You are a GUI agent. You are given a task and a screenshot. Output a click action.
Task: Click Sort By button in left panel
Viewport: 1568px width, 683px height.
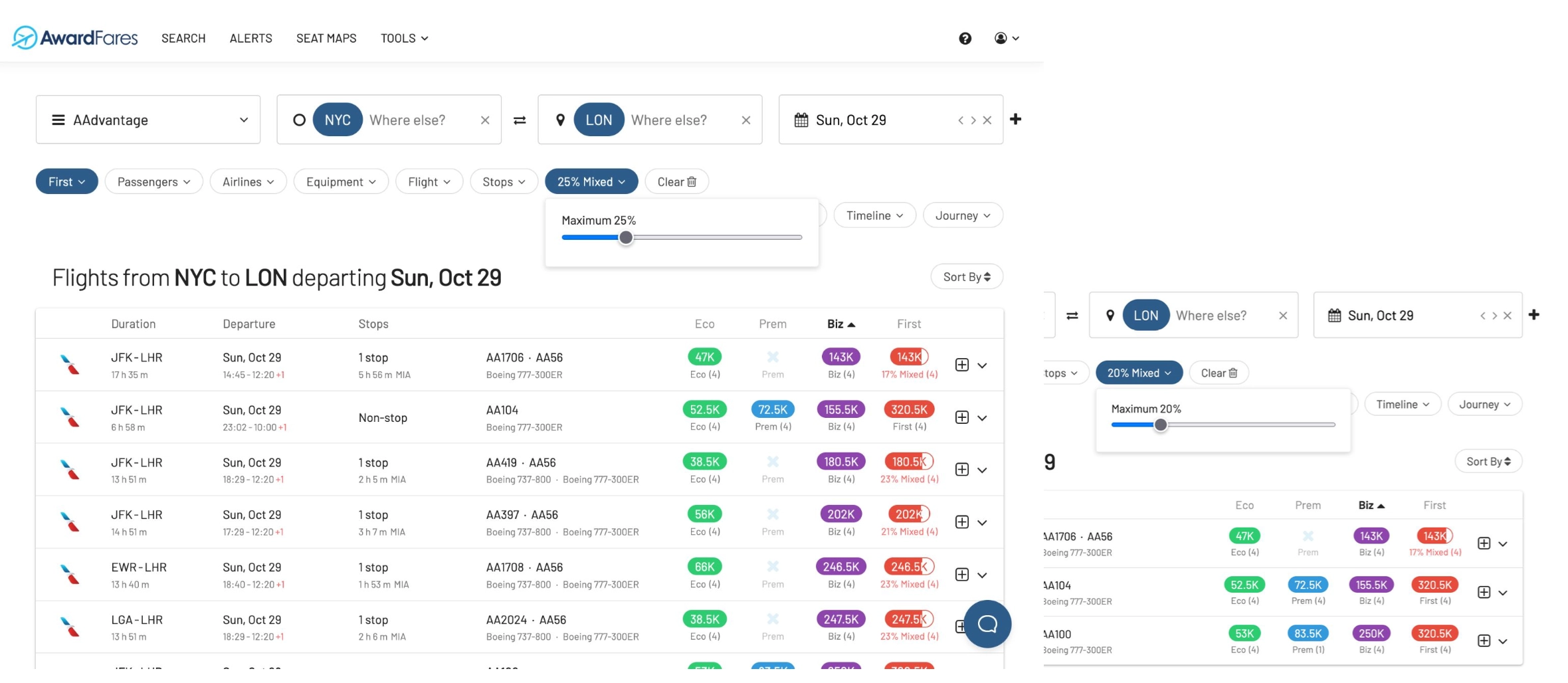tap(967, 276)
